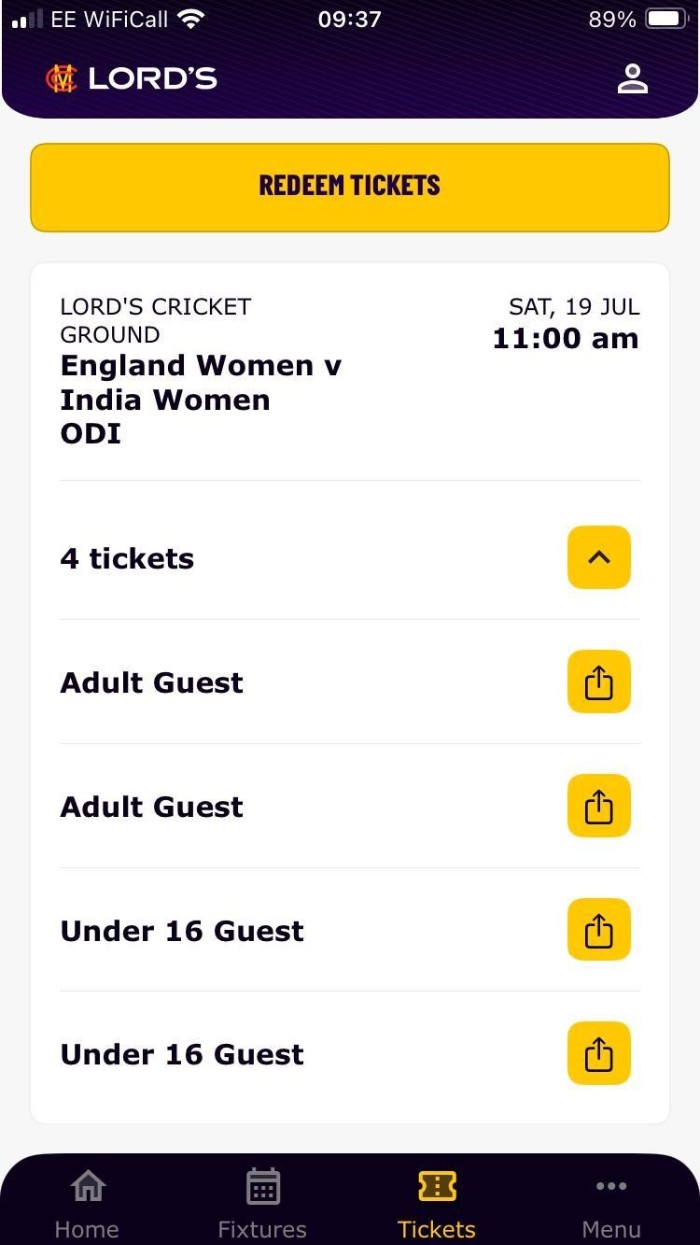Share the first Adult Guest ticket
The image size is (700, 1245).
click(598, 682)
